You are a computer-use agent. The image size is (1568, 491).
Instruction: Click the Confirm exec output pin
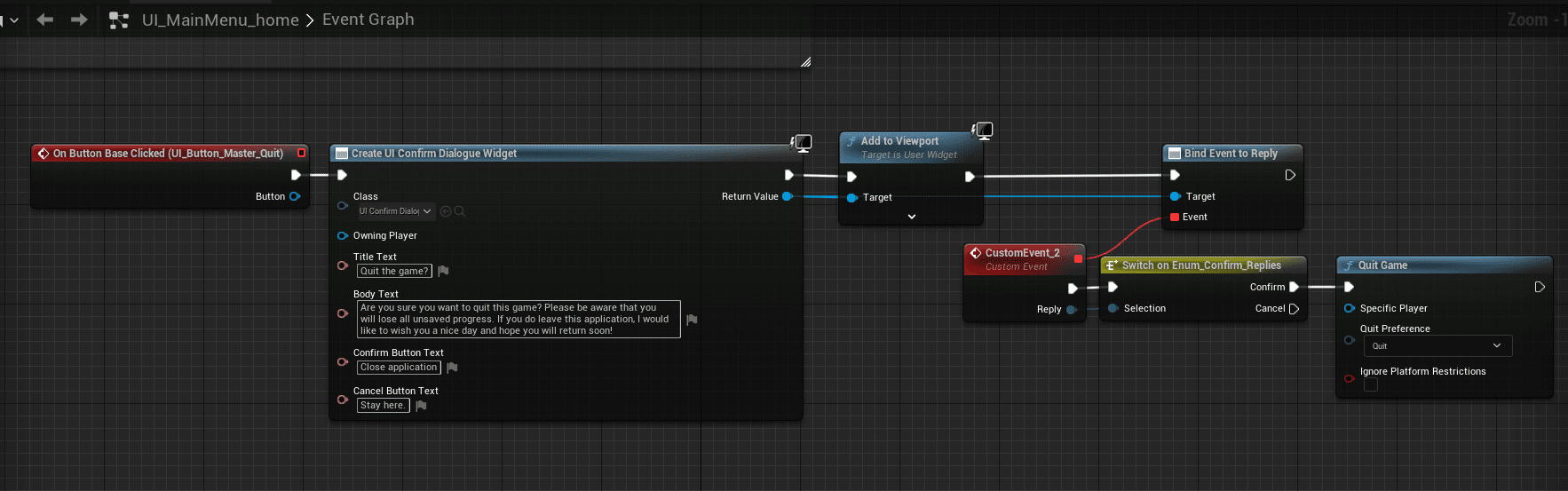[1294, 287]
